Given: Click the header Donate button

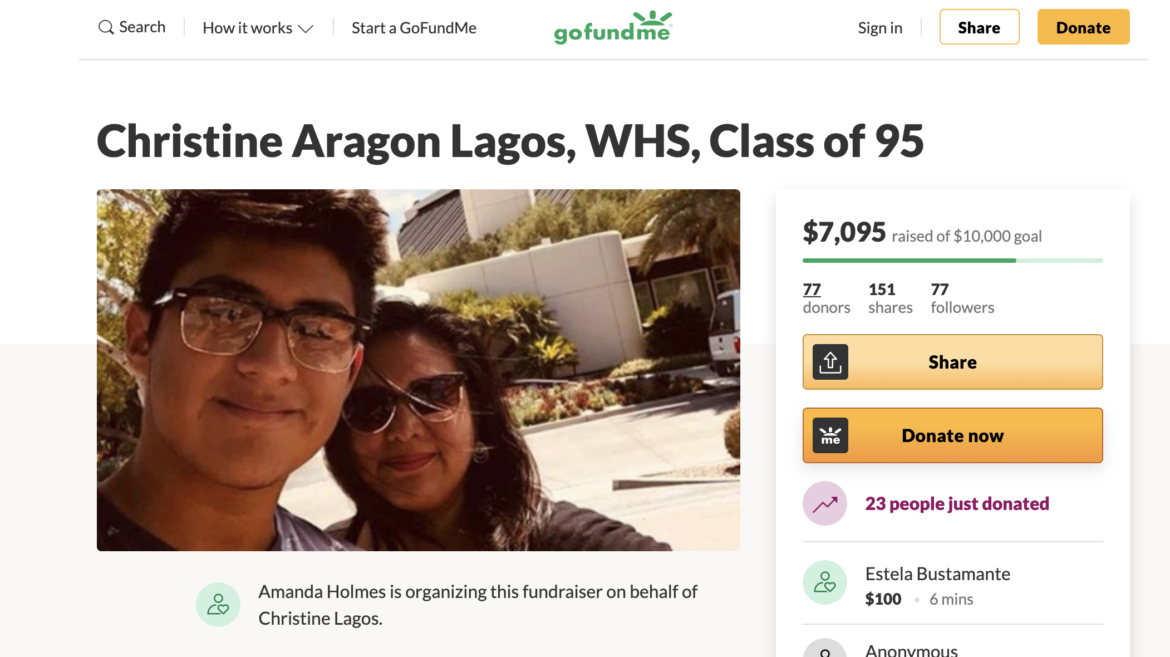Looking at the screenshot, I should point(1083,27).
